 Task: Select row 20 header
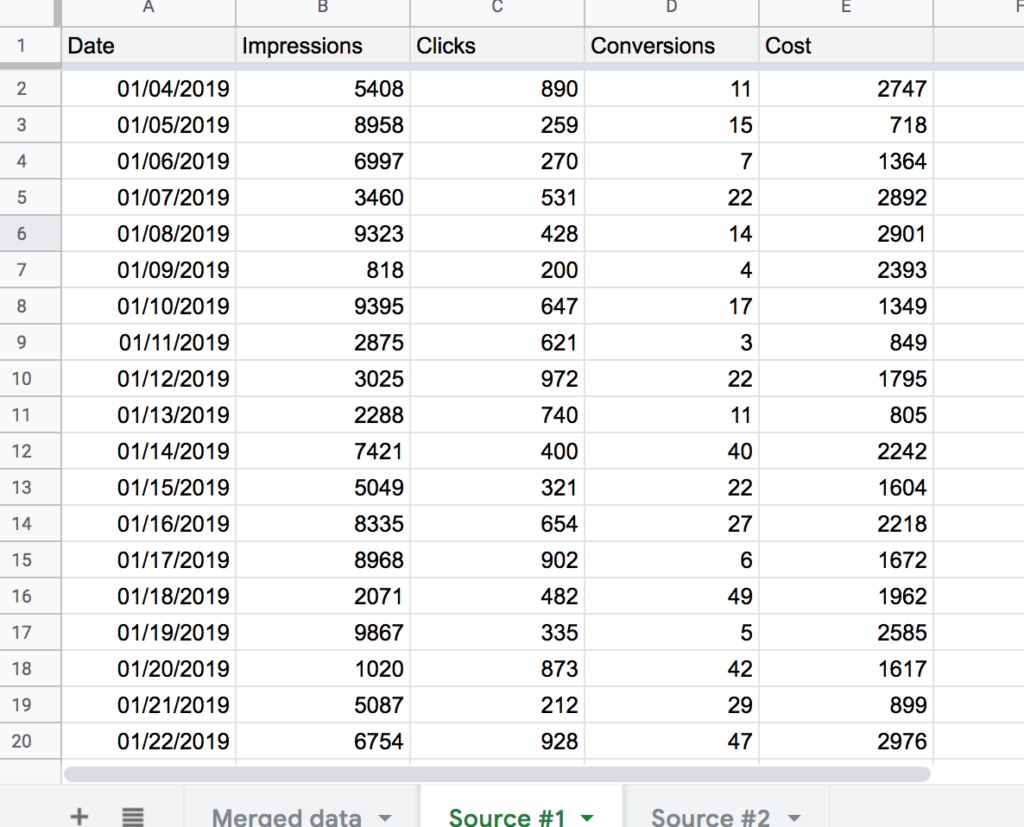(x=23, y=741)
